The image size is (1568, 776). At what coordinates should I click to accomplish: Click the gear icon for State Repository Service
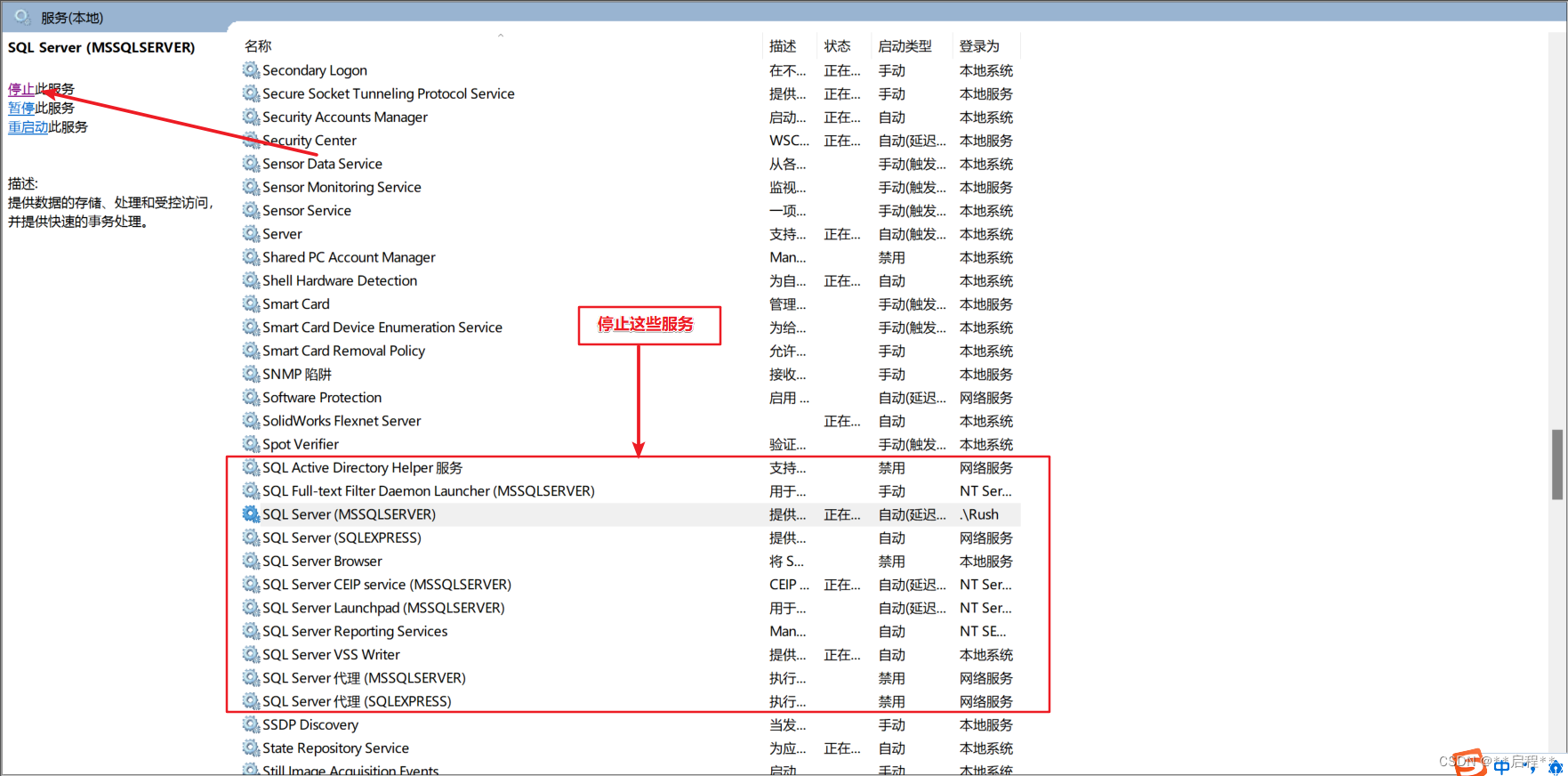tap(251, 748)
